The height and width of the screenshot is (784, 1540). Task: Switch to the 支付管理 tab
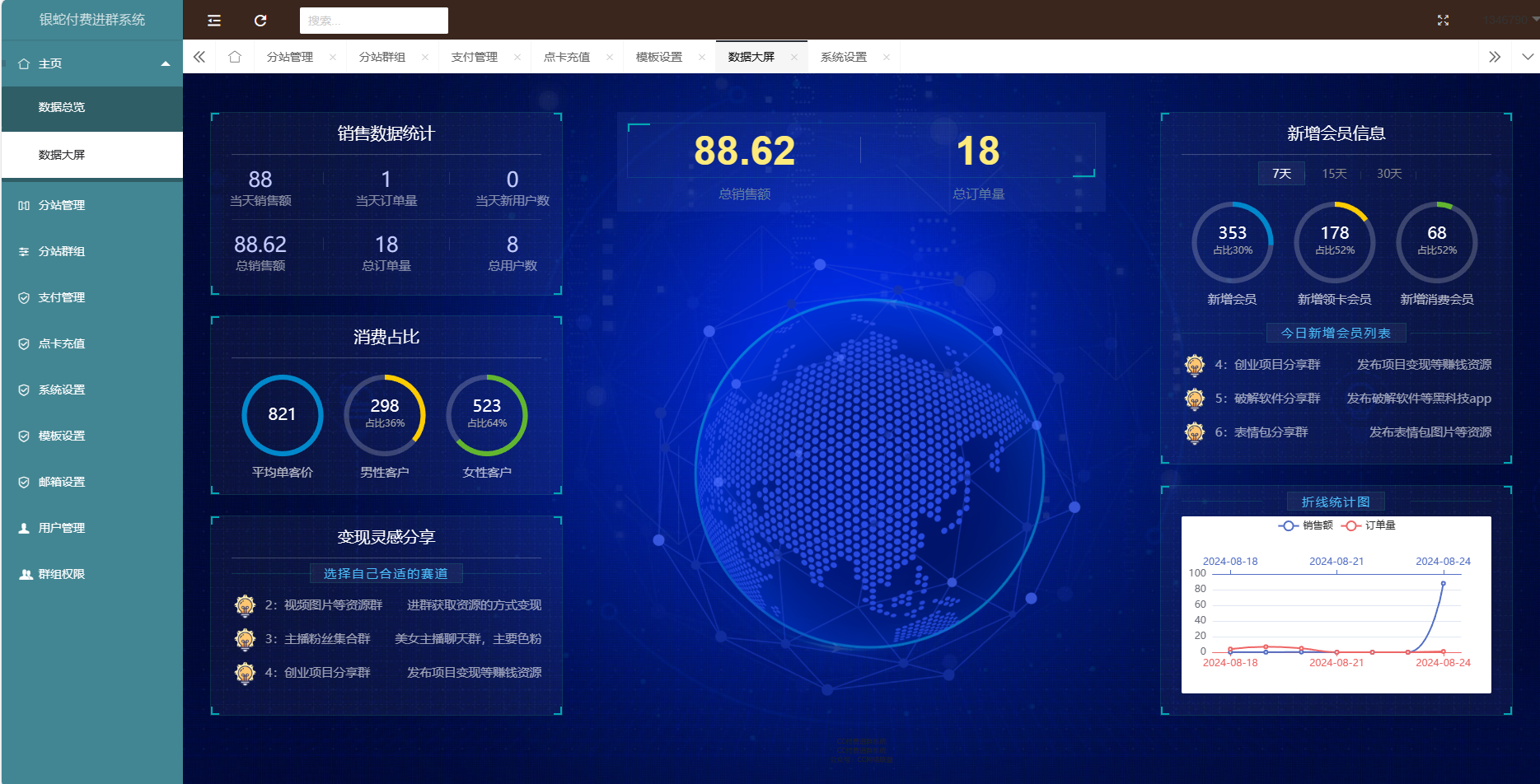475,57
